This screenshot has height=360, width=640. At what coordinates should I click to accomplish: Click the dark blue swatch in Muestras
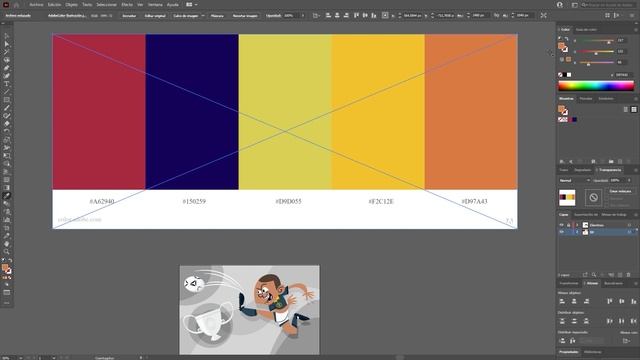tap(574, 120)
